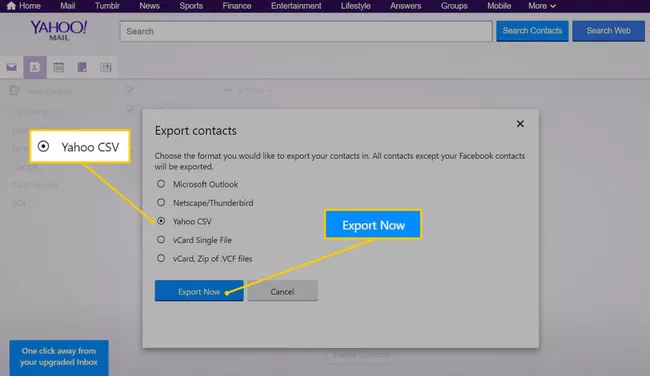
Task: Choose the Netscape/Thunderbird format option
Action: click(161, 202)
